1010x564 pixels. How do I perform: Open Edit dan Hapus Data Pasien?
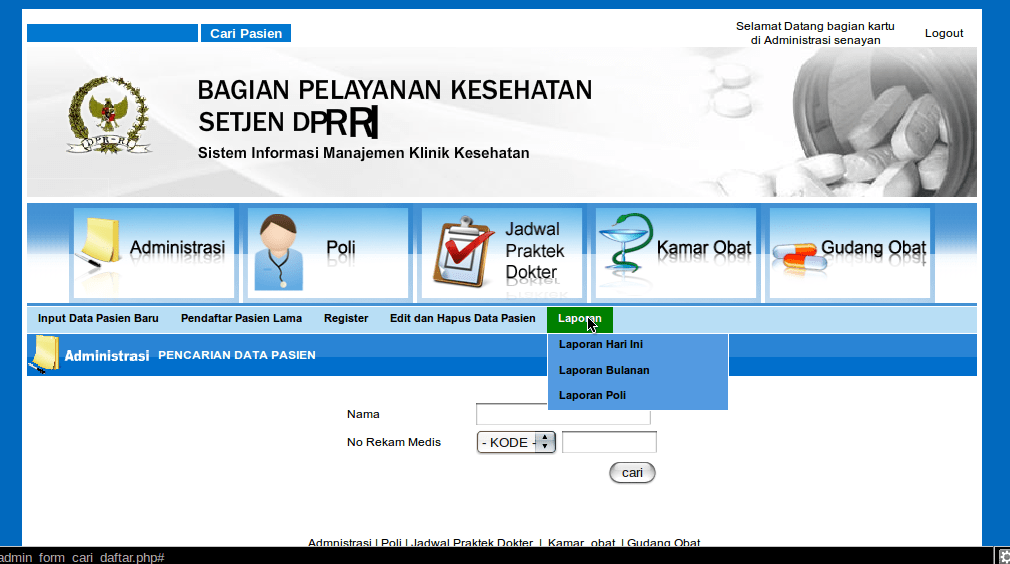(x=462, y=319)
